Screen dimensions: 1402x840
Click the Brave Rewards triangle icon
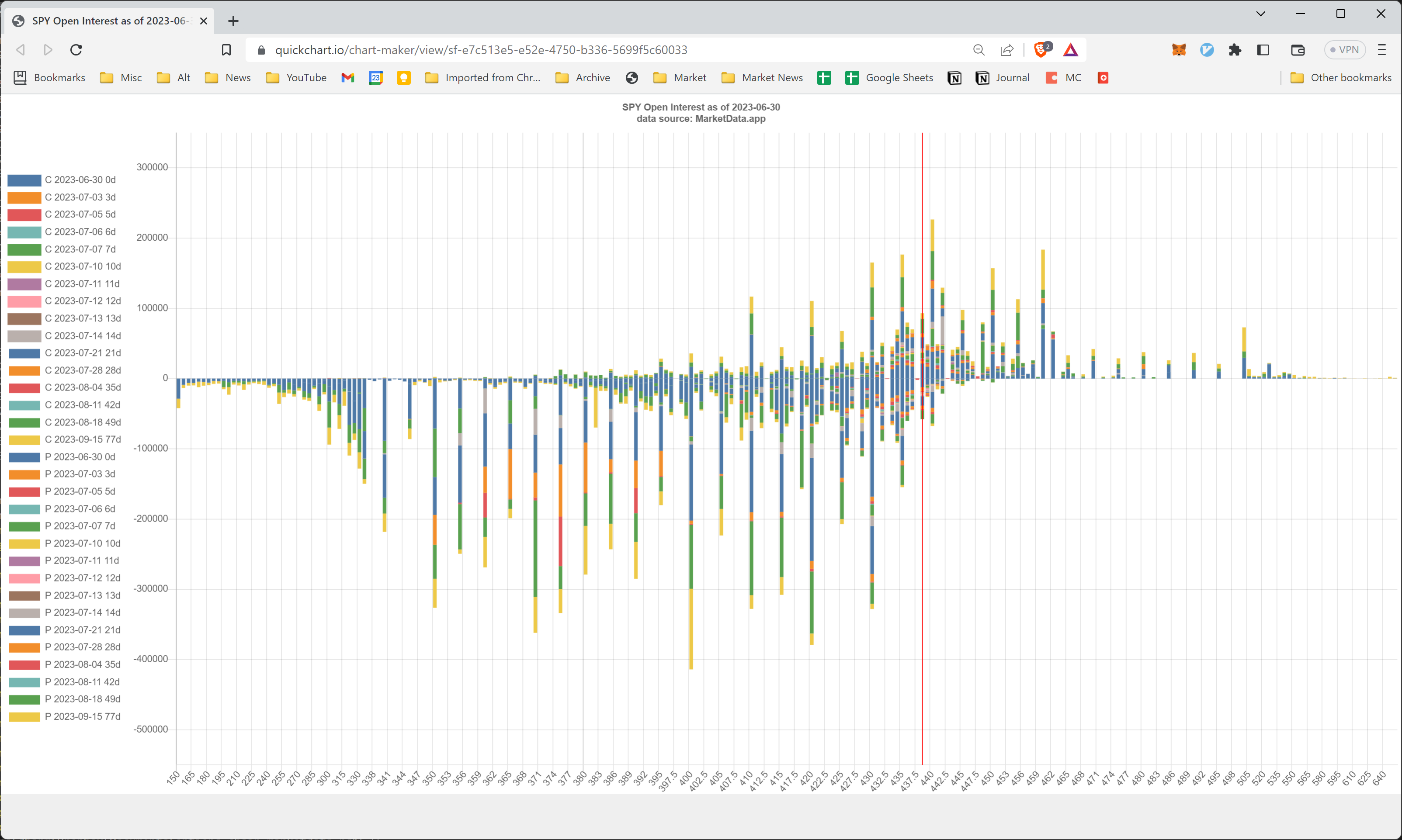click(x=1070, y=50)
